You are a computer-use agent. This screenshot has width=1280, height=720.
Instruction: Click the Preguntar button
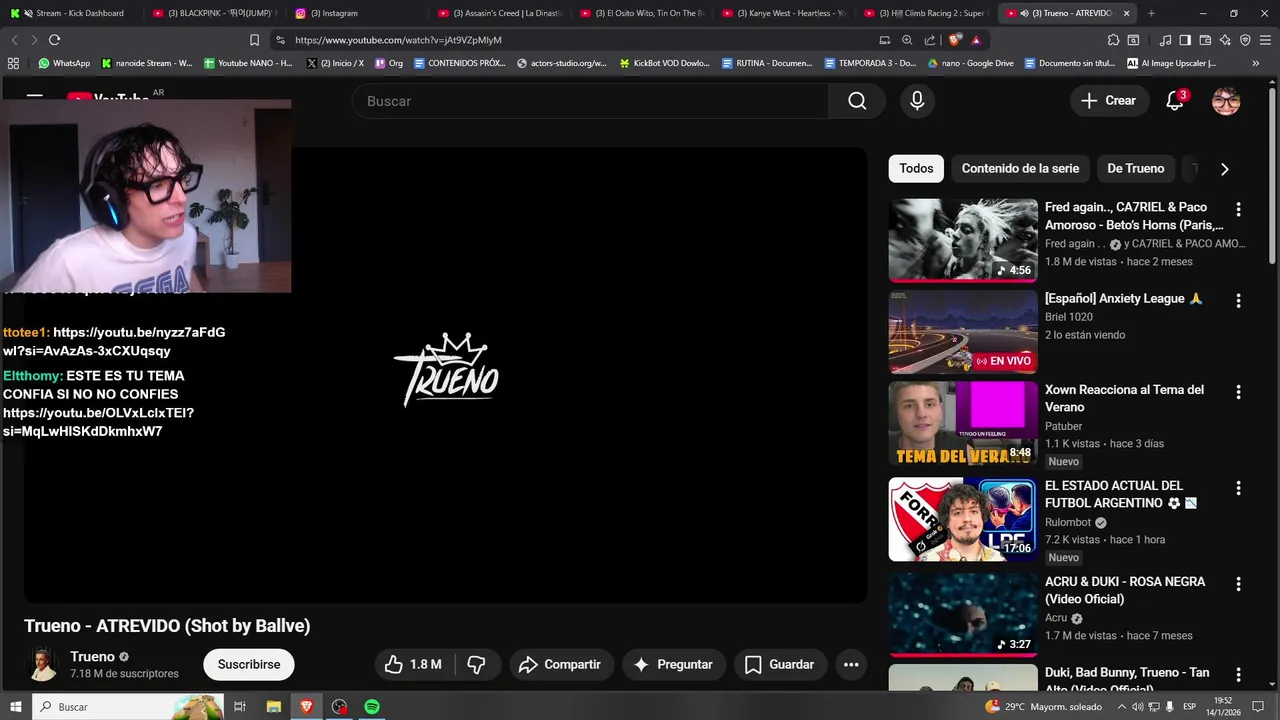tap(674, 664)
